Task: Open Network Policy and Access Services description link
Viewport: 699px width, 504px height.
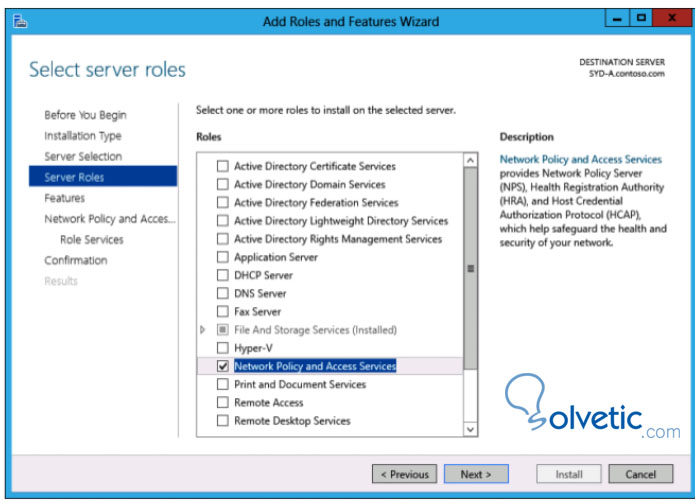Action: coord(580,159)
